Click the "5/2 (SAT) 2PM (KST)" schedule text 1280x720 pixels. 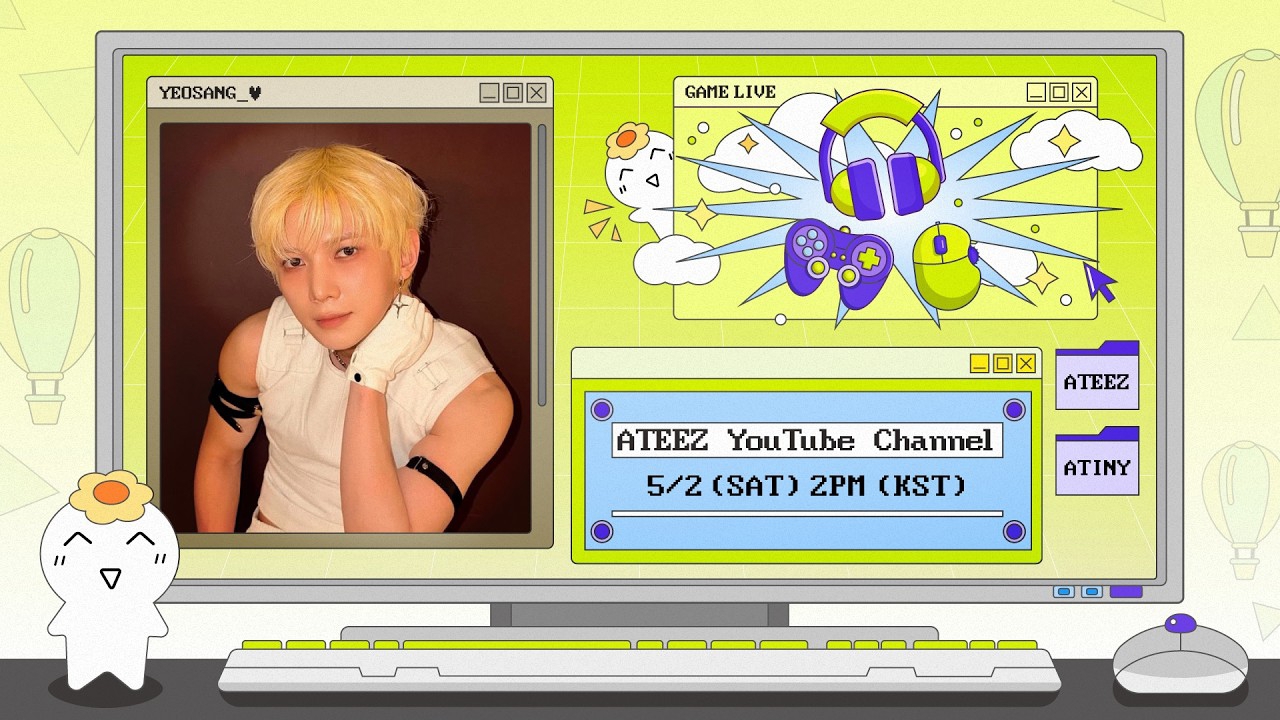806,486
